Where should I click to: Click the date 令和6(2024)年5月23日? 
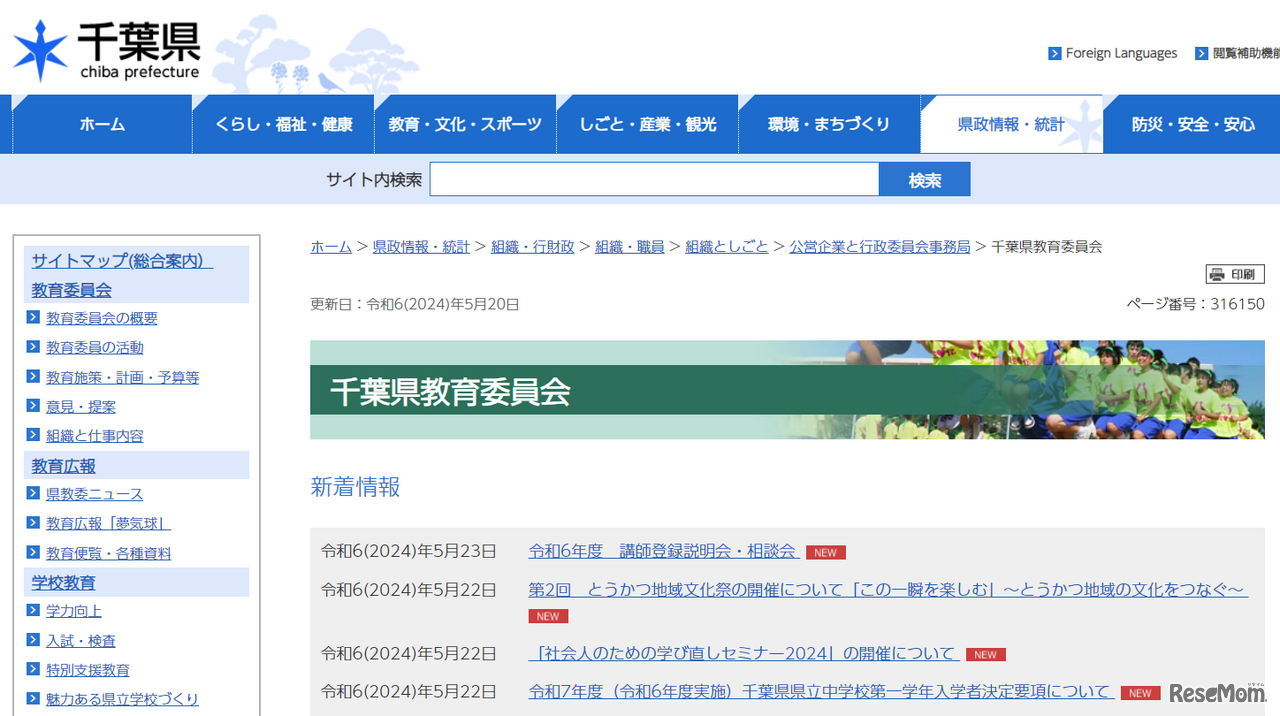click(x=409, y=551)
